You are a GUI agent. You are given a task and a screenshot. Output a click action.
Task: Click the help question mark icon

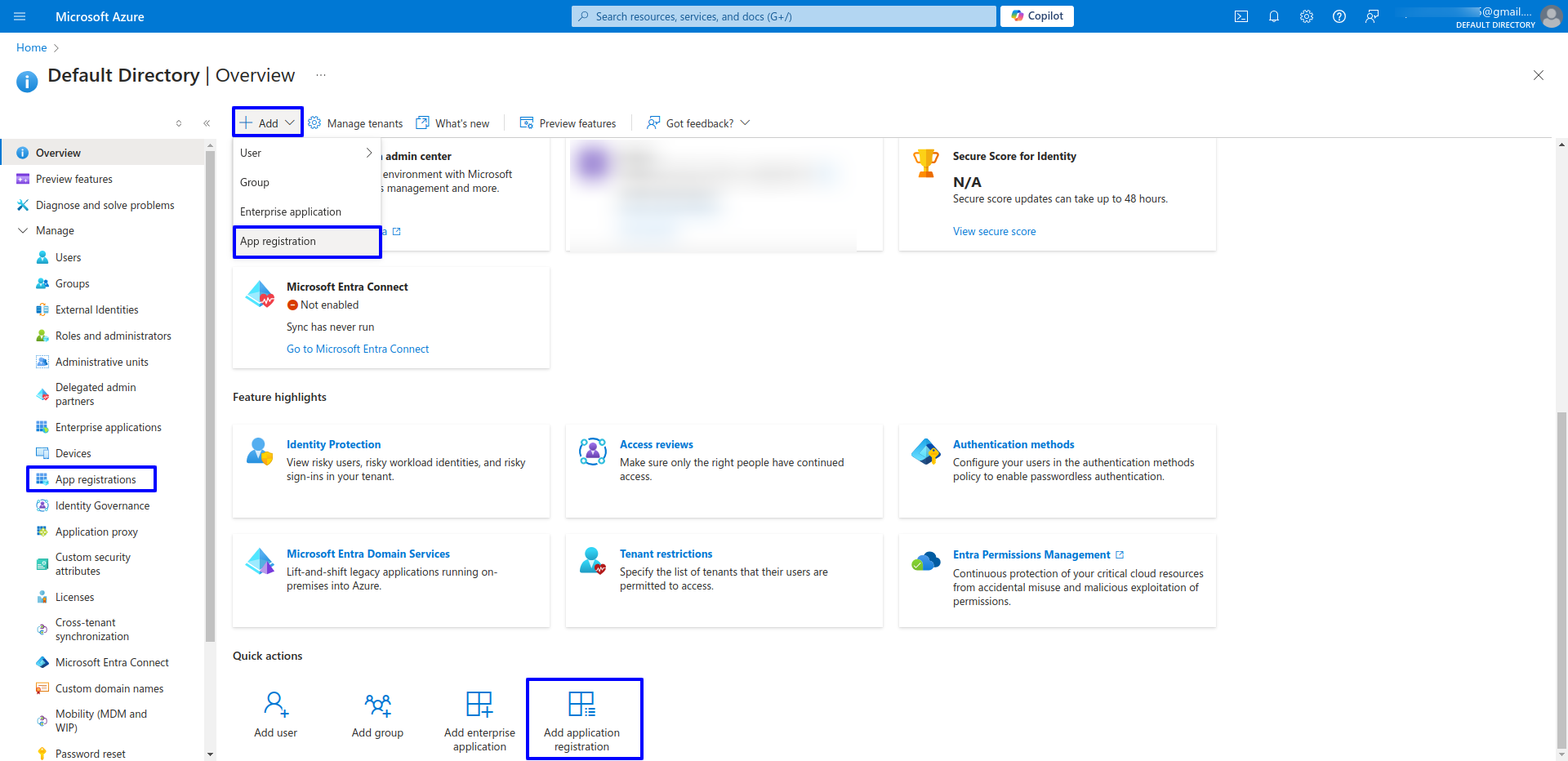click(x=1339, y=16)
